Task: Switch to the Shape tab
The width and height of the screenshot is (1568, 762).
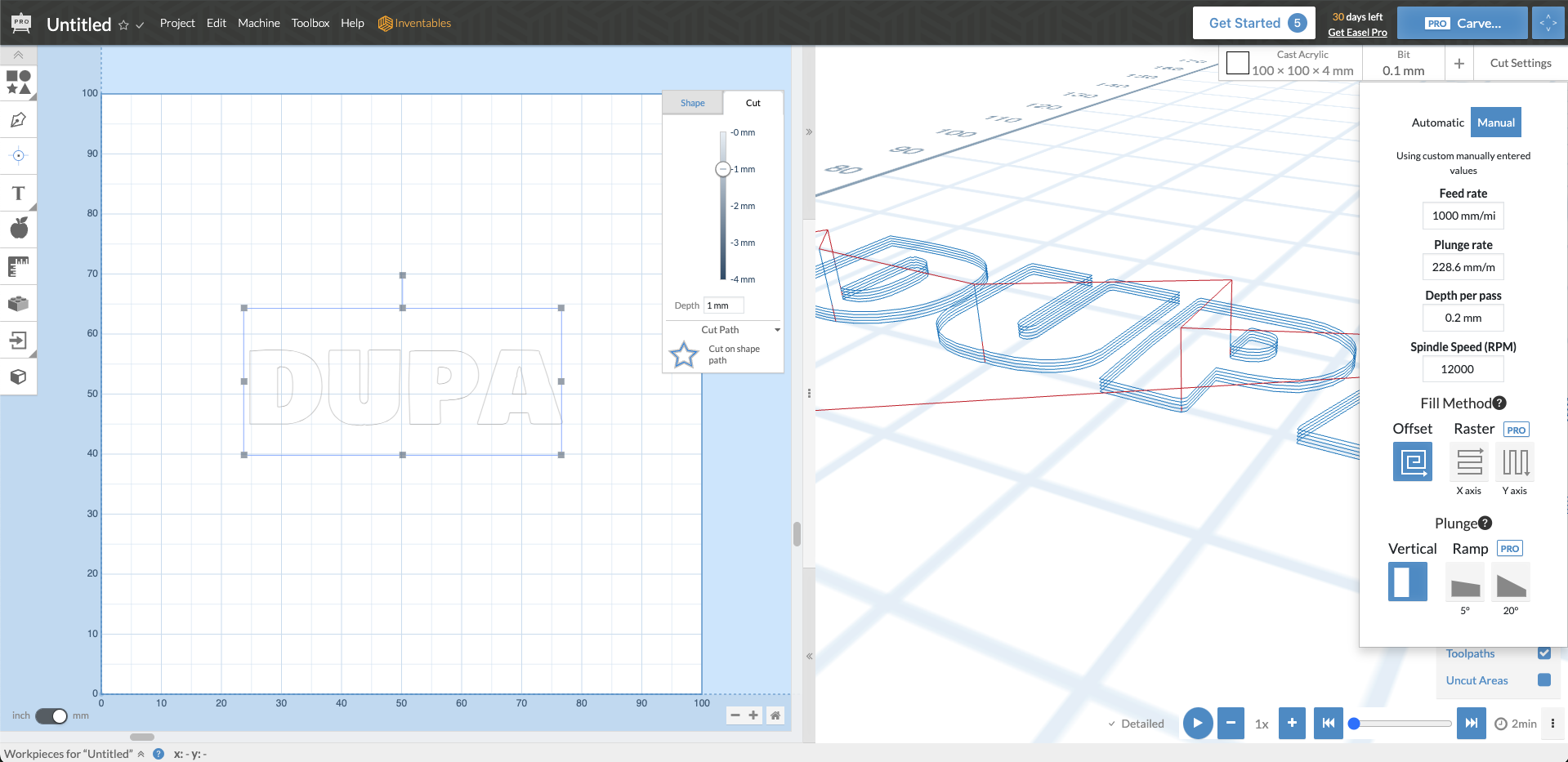Action: click(x=692, y=103)
